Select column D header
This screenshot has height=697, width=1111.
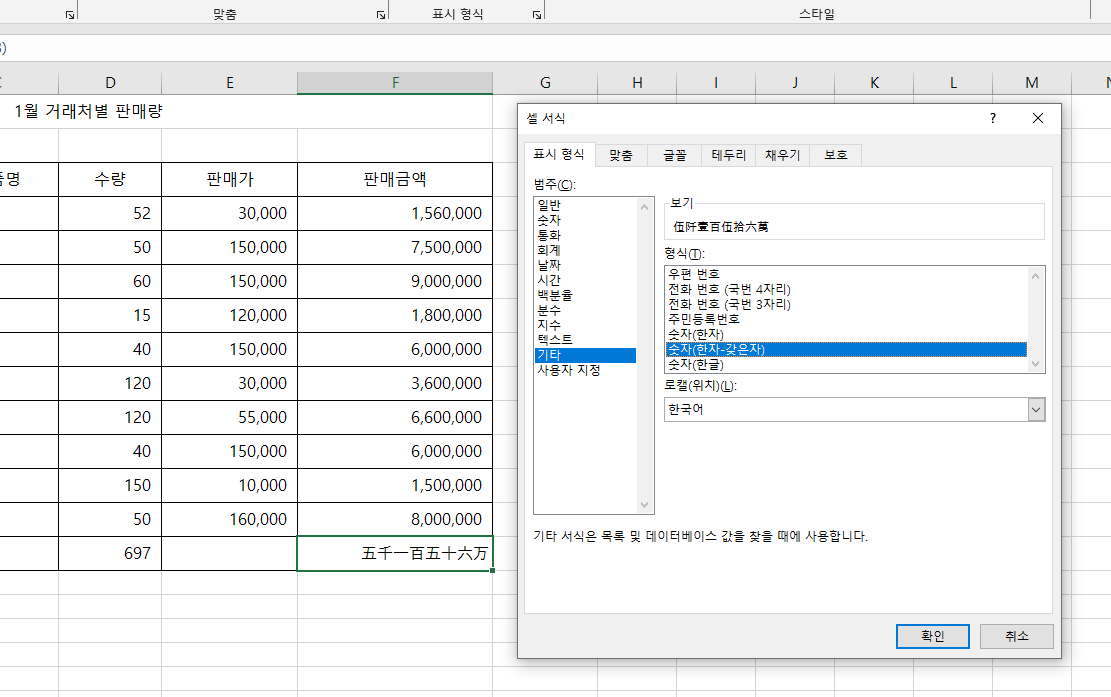point(110,83)
